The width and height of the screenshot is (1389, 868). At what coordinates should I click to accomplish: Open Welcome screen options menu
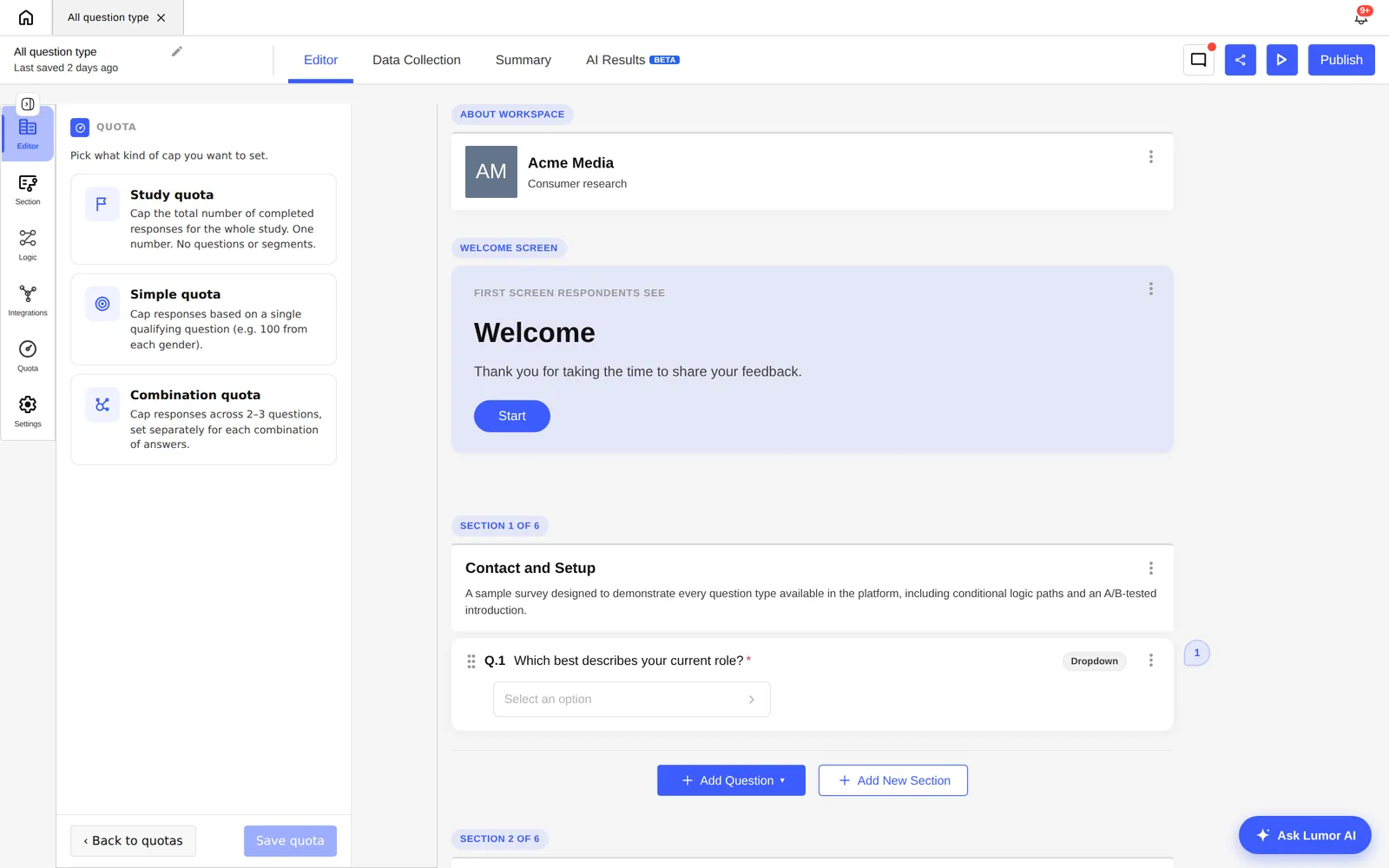point(1151,289)
